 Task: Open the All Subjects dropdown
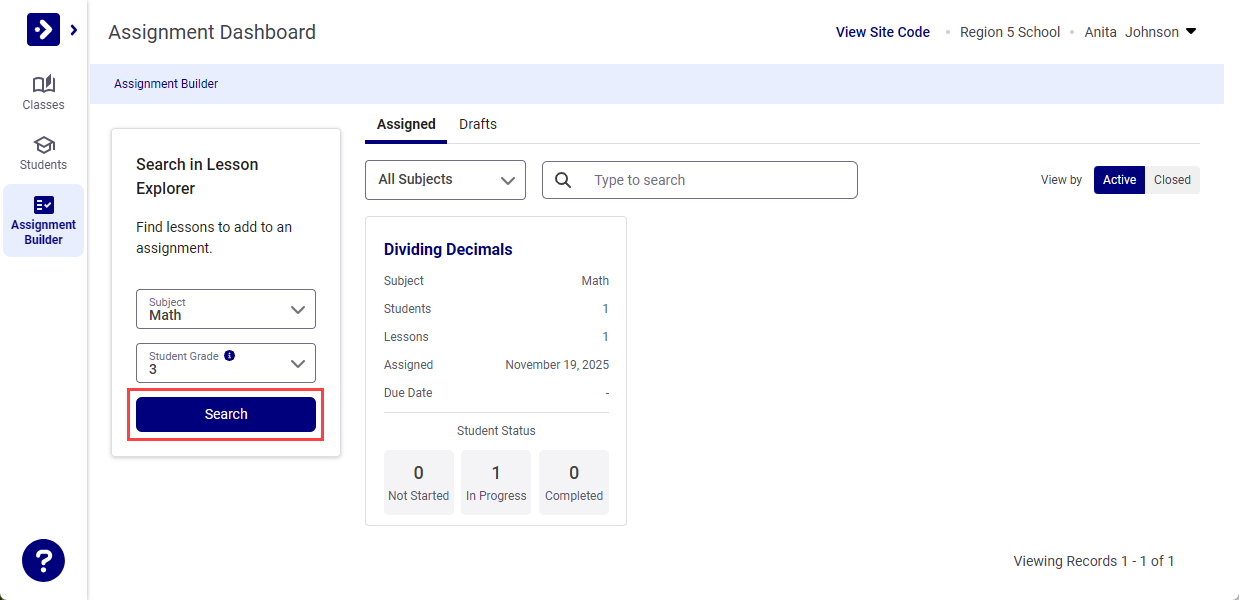click(445, 180)
